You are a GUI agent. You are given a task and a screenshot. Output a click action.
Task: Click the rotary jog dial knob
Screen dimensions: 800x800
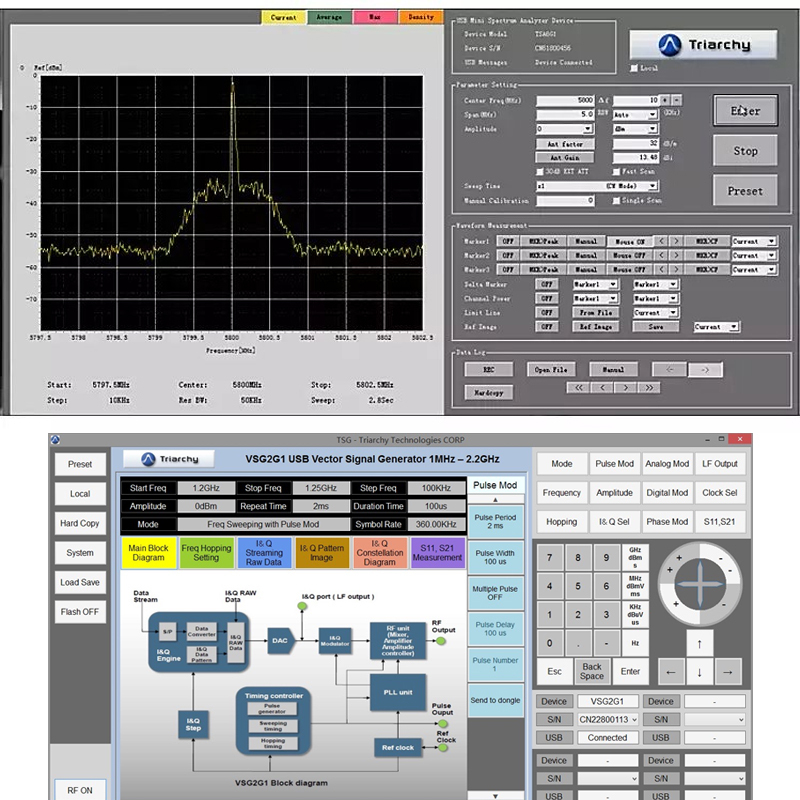699,584
